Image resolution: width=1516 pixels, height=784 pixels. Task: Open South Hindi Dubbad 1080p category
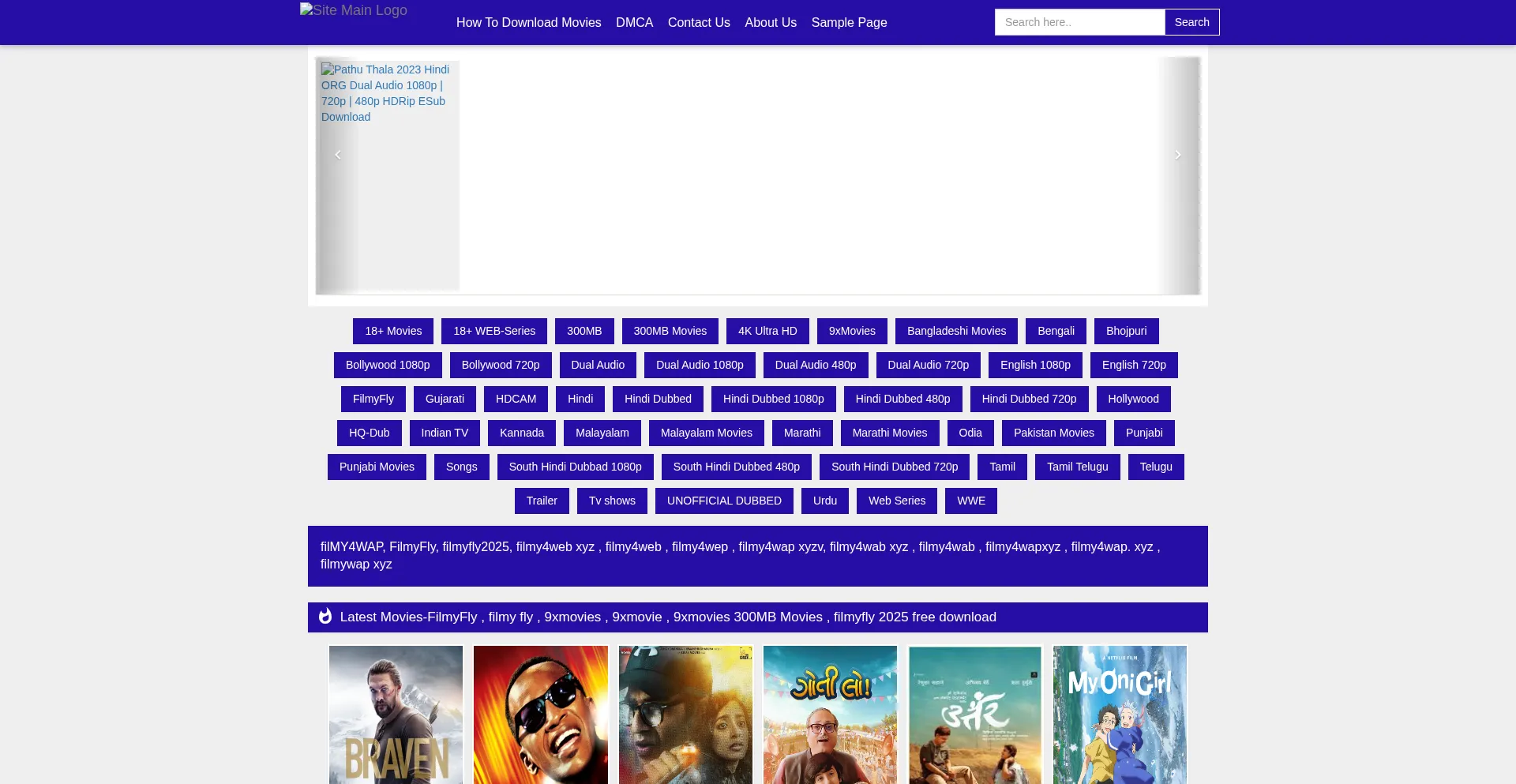576,467
